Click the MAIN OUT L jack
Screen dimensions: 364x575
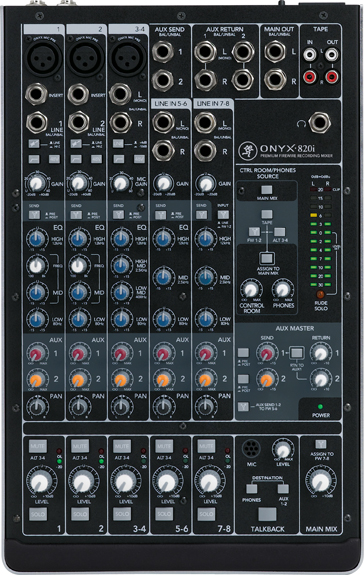click(275, 51)
